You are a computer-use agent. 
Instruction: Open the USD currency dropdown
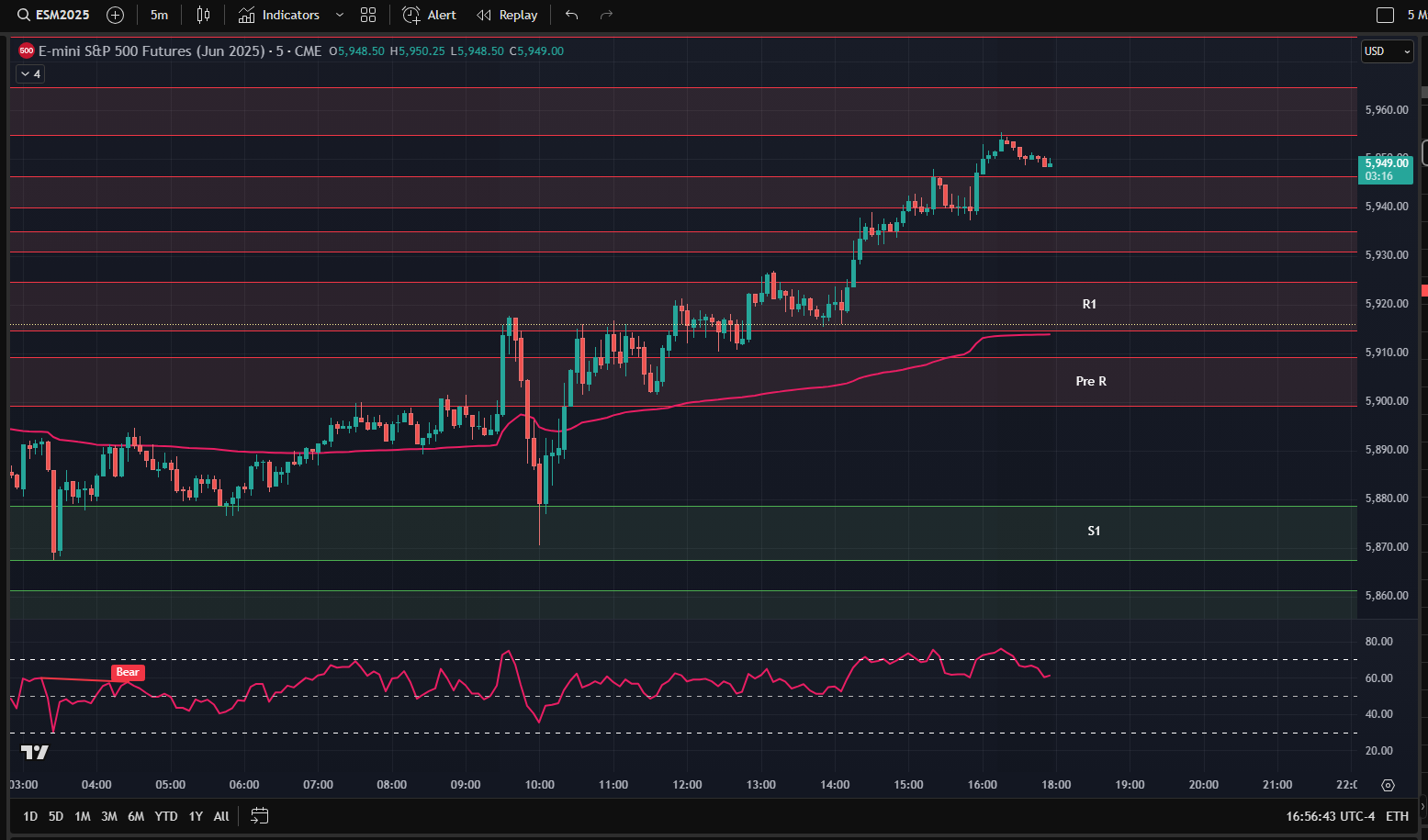(x=1387, y=51)
